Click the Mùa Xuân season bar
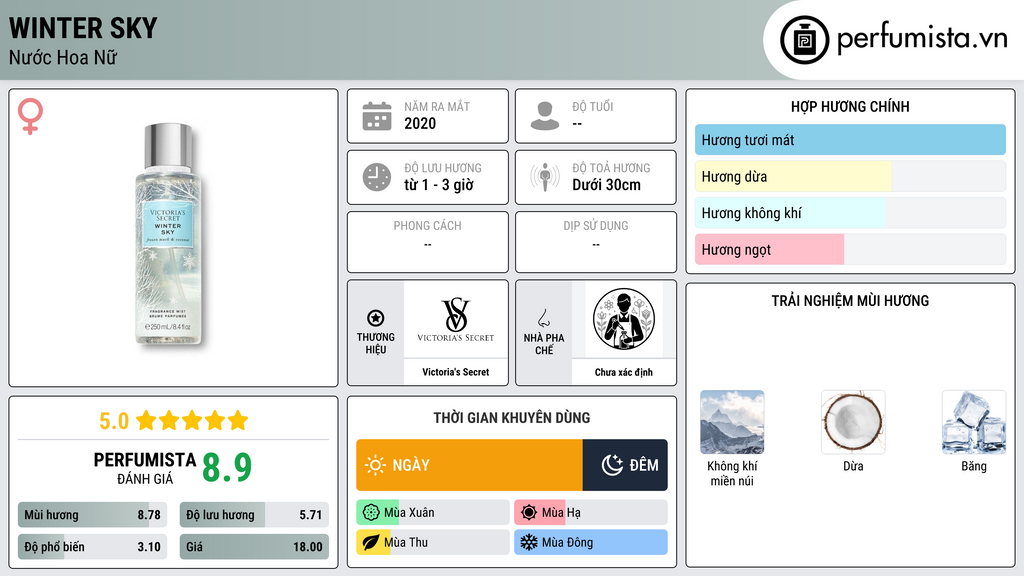The image size is (1024, 576). pyautogui.click(x=432, y=513)
